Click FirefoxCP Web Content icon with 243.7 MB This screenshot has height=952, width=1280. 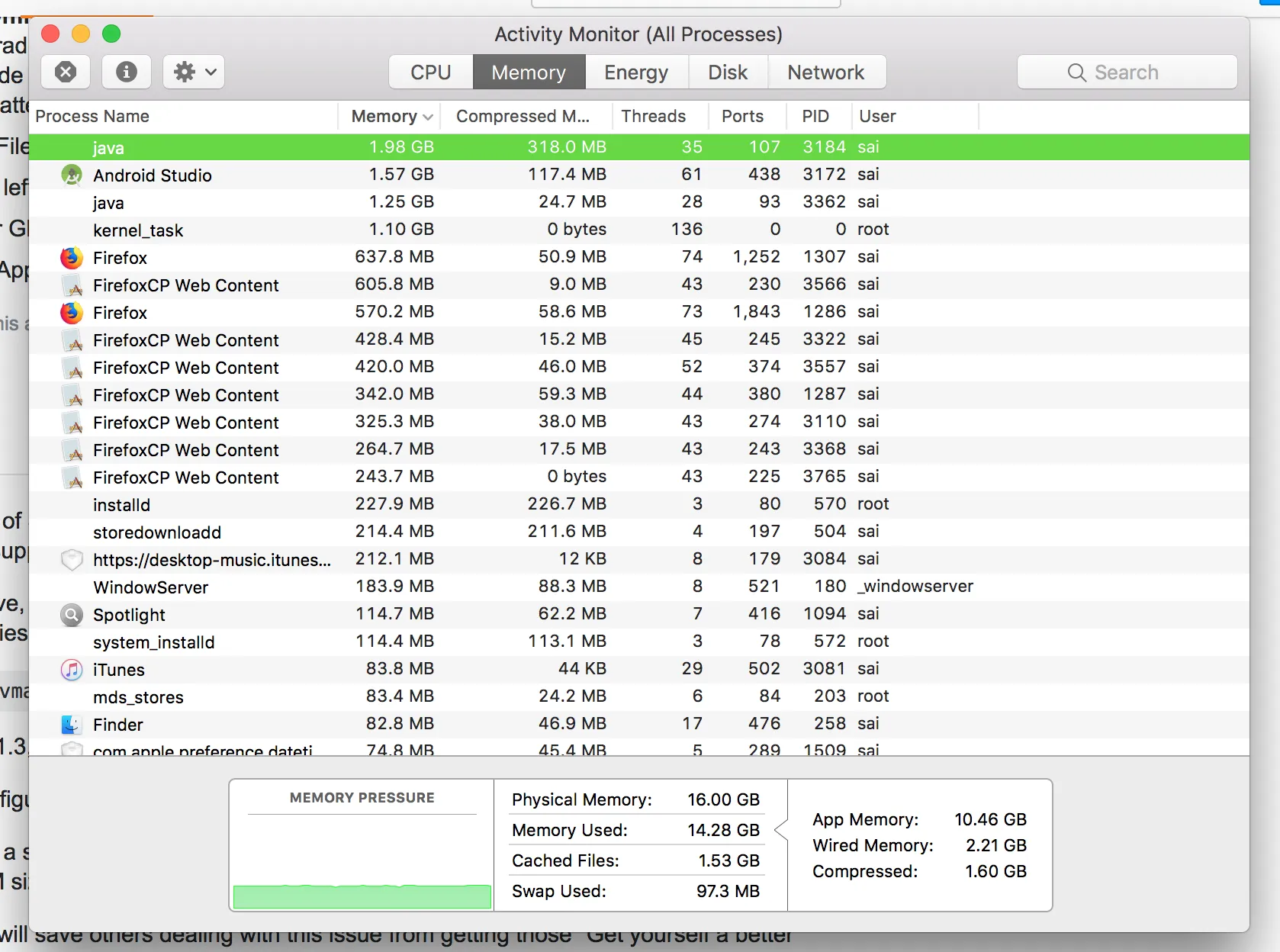[72, 478]
